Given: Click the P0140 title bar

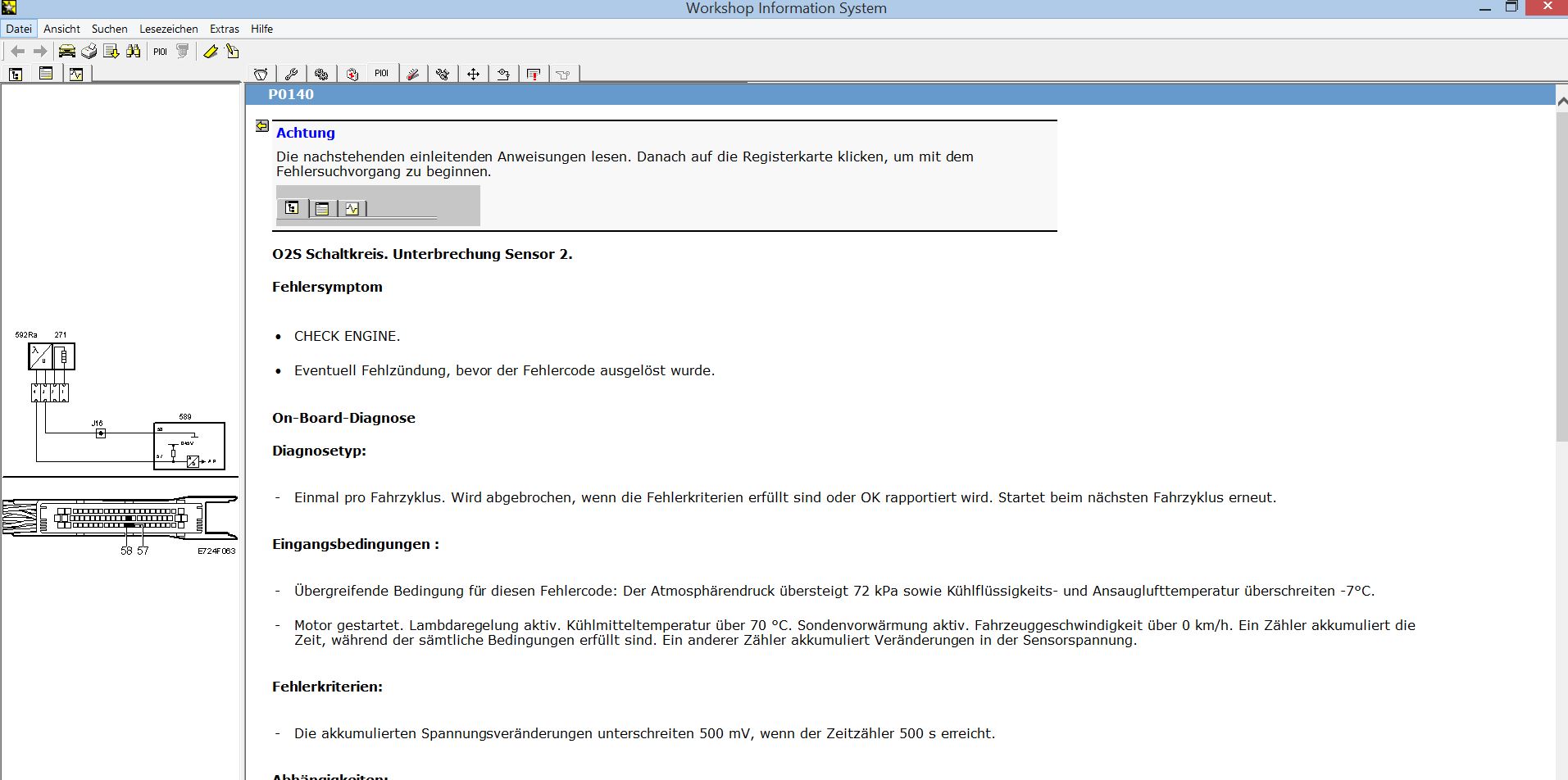Looking at the screenshot, I should (900, 94).
